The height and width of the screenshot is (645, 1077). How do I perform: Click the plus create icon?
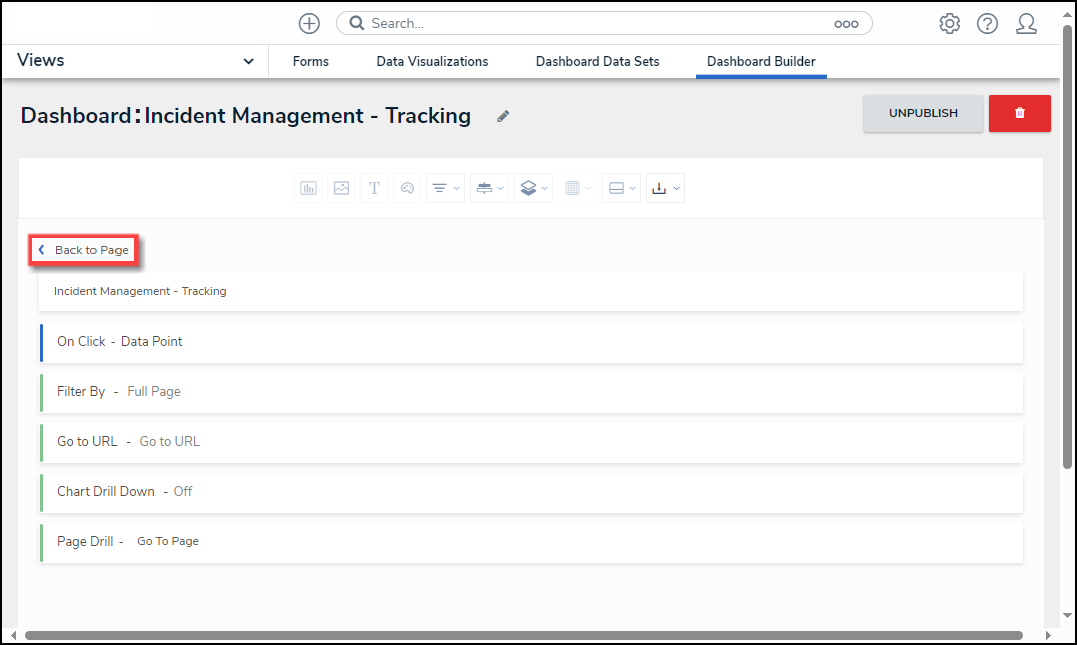pyautogui.click(x=309, y=24)
